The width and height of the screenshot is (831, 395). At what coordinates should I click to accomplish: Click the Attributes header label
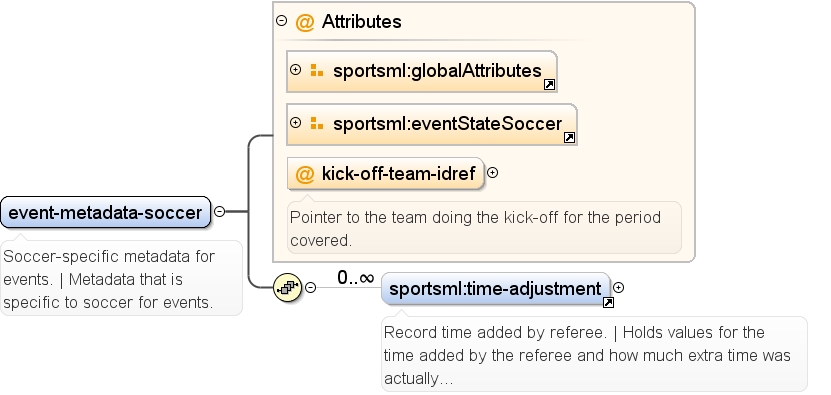point(361,22)
